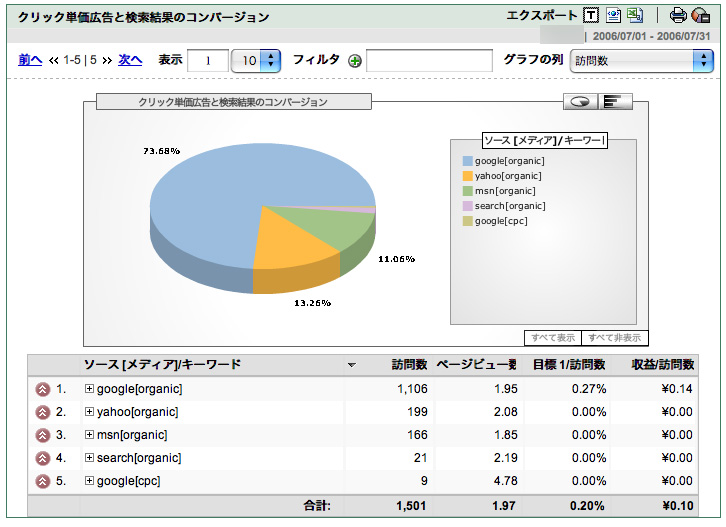Viewport: 726px width, 527px height.
Task: Click すべて表示 to show all series
Action: pos(553,338)
